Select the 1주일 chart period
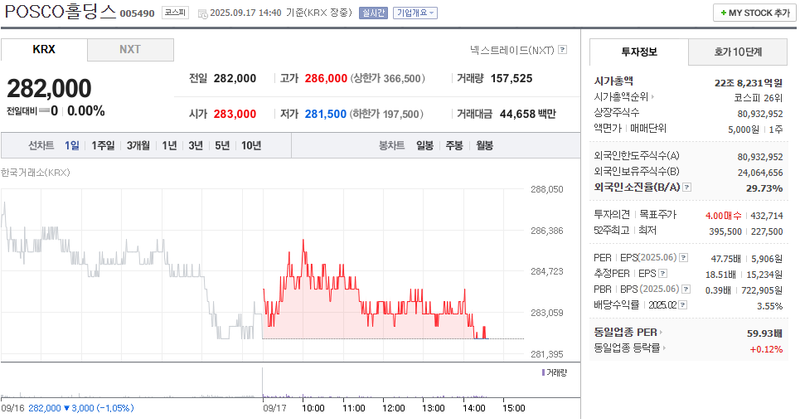 pyautogui.click(x=103, y=145)
